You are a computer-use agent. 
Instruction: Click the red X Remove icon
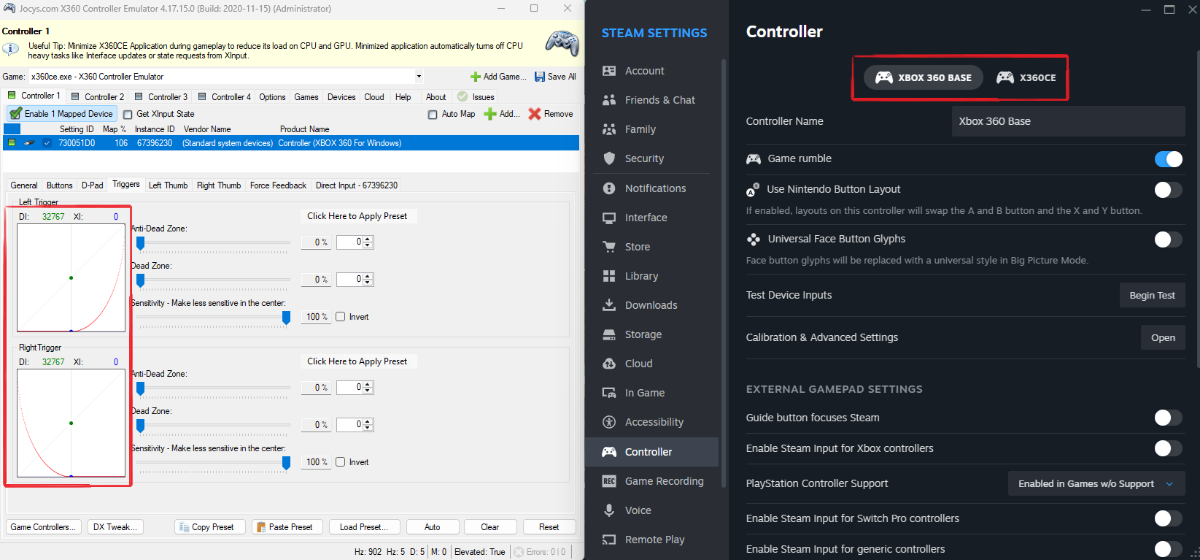click(534, 114)
